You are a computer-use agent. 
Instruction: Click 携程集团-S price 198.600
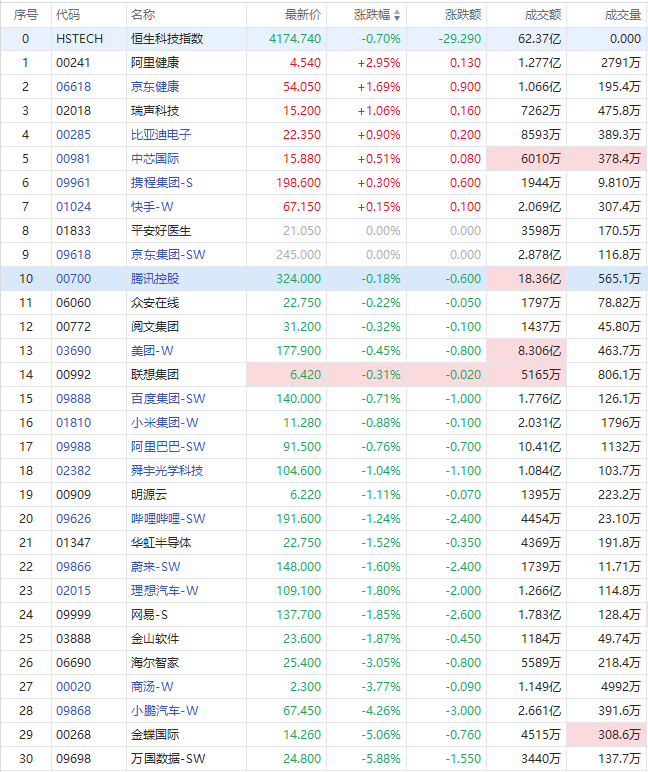(x=298, y=183)
